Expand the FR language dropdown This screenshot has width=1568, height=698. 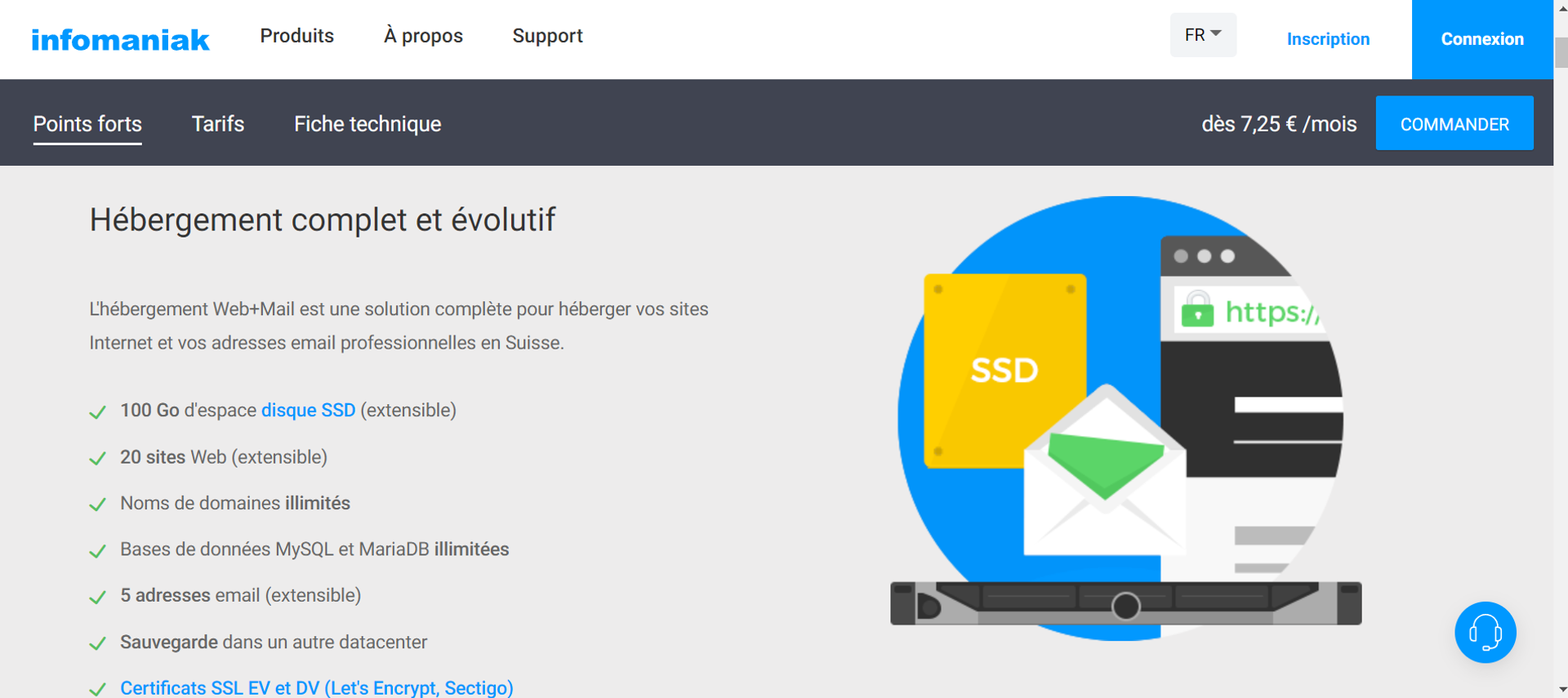[1202, 35]
